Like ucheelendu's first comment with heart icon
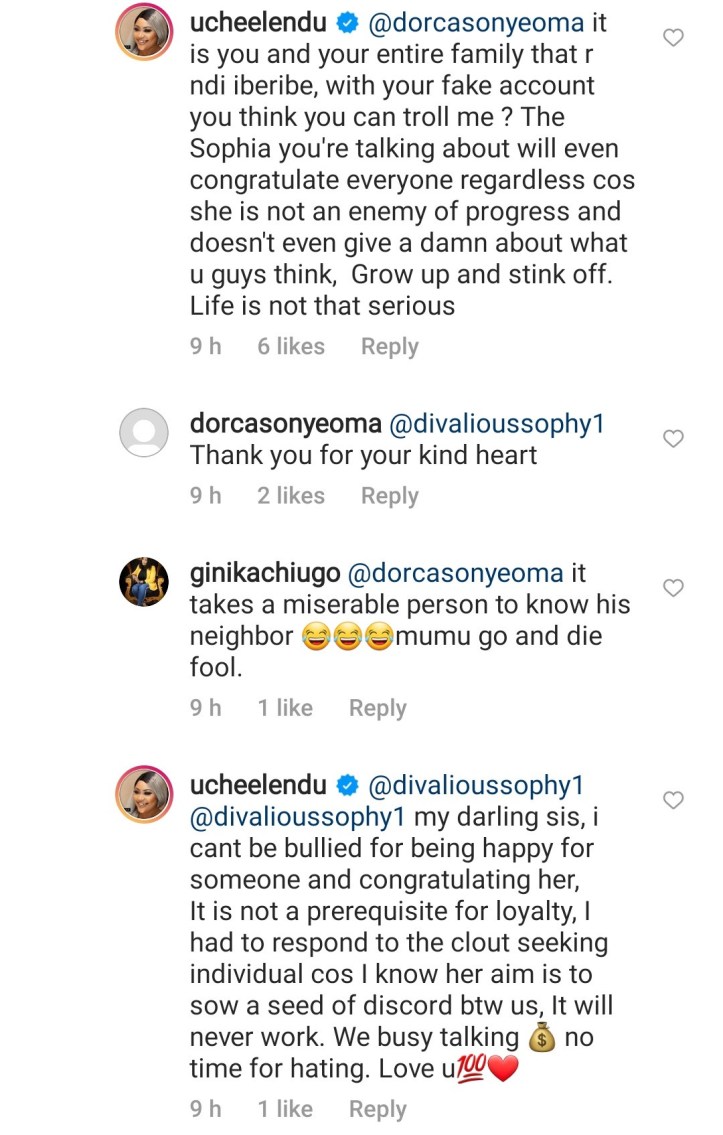This screenshot has height=1135, width=723. pos(674,38)
